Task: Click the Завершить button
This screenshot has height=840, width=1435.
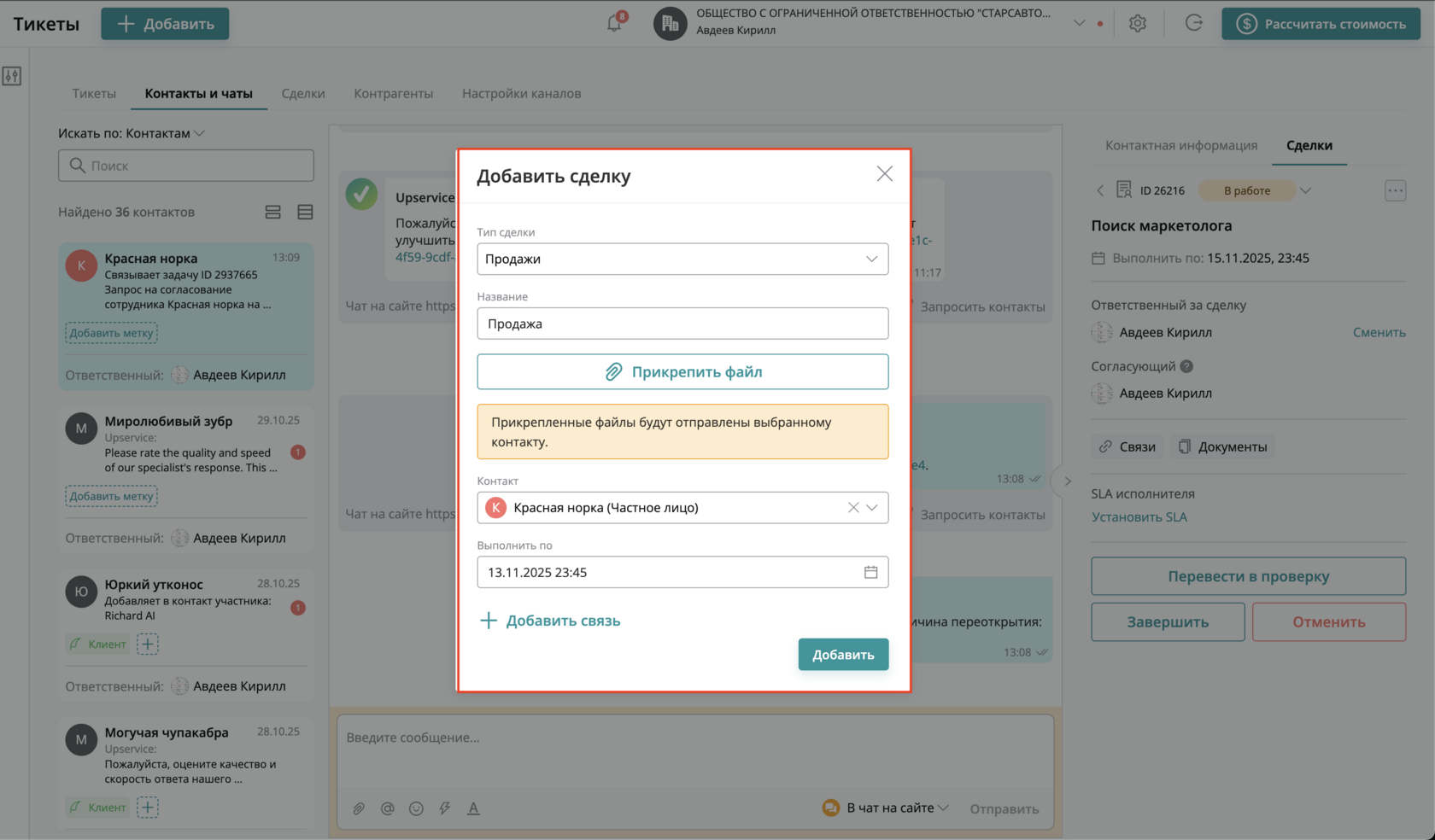Action: (1168, 621)
